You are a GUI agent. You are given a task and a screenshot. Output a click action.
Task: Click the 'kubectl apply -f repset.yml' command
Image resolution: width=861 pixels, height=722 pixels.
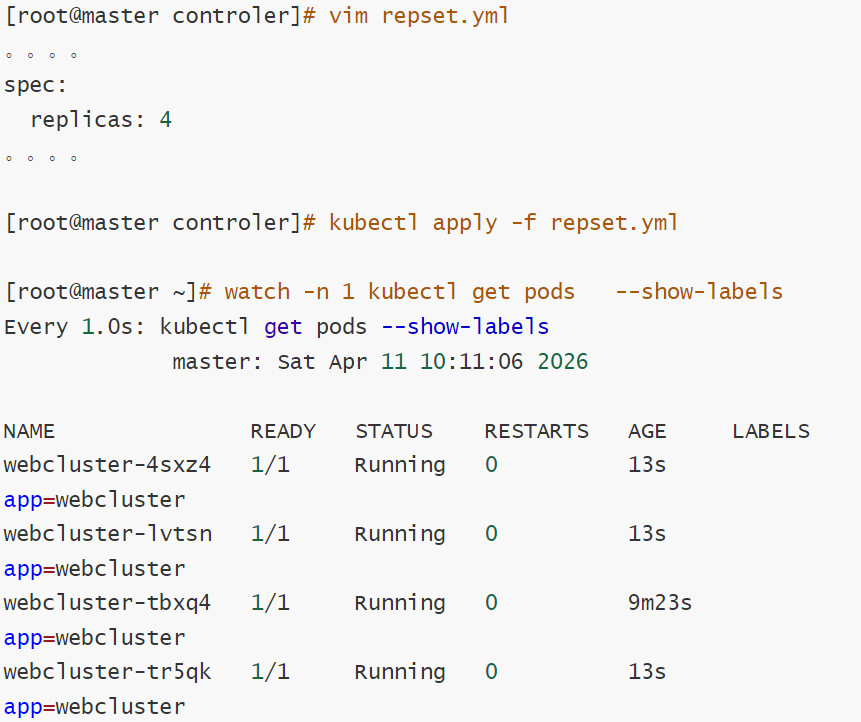tap(504, 223)
